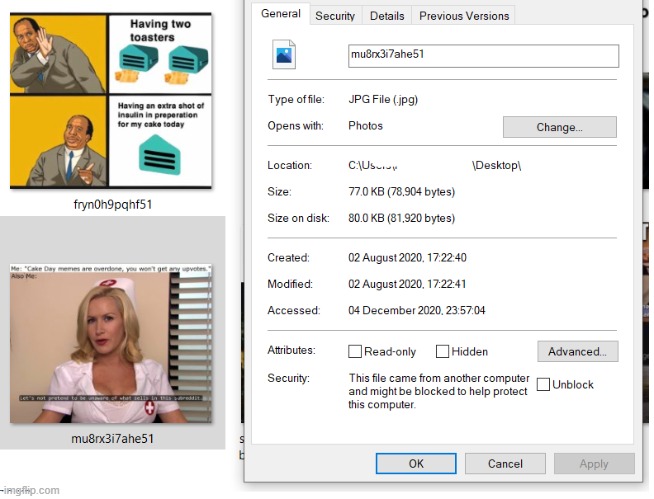
Task: Click the filename field mu8rx3i7ahe51
Action: 483,56
